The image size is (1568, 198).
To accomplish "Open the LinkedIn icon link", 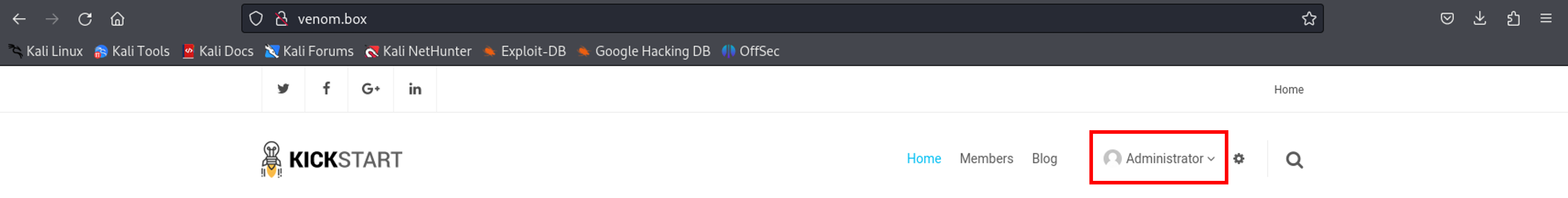I will (x=415, y=89).
